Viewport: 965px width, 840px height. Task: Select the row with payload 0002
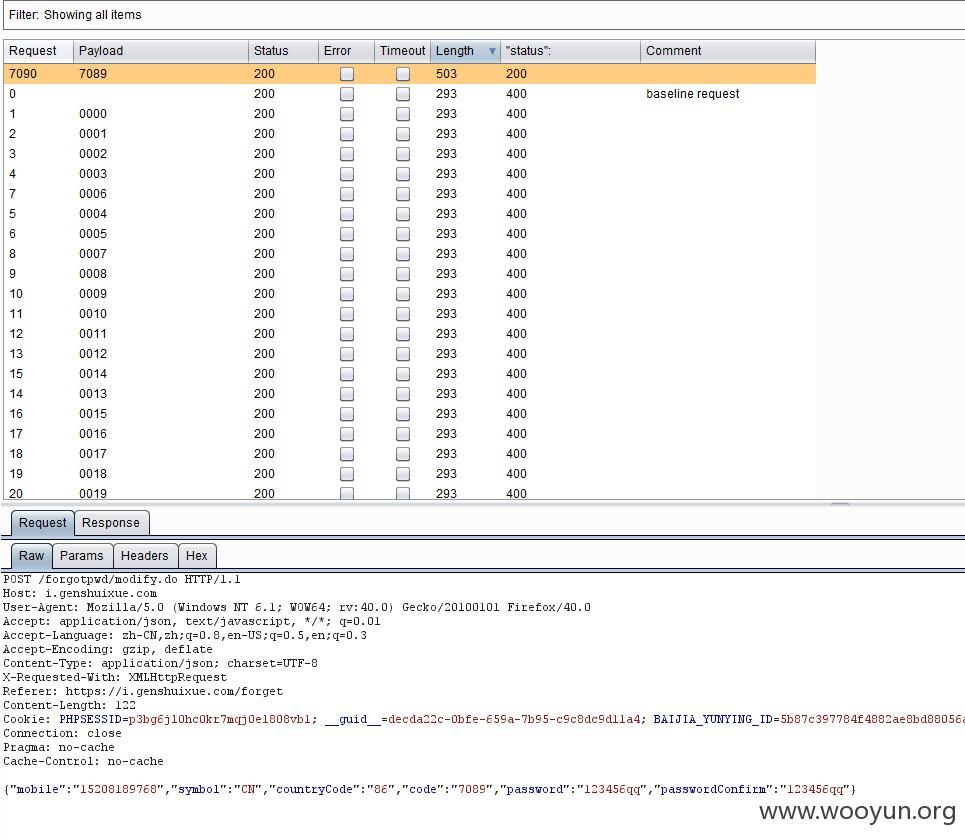410,154
